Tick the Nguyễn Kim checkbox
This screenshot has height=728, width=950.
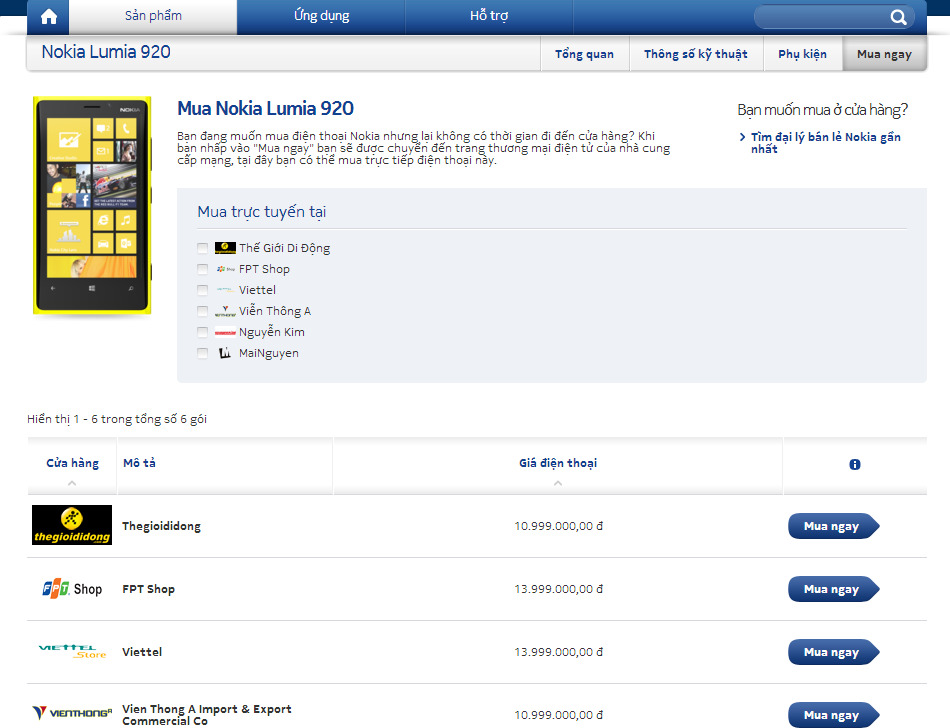202,332
